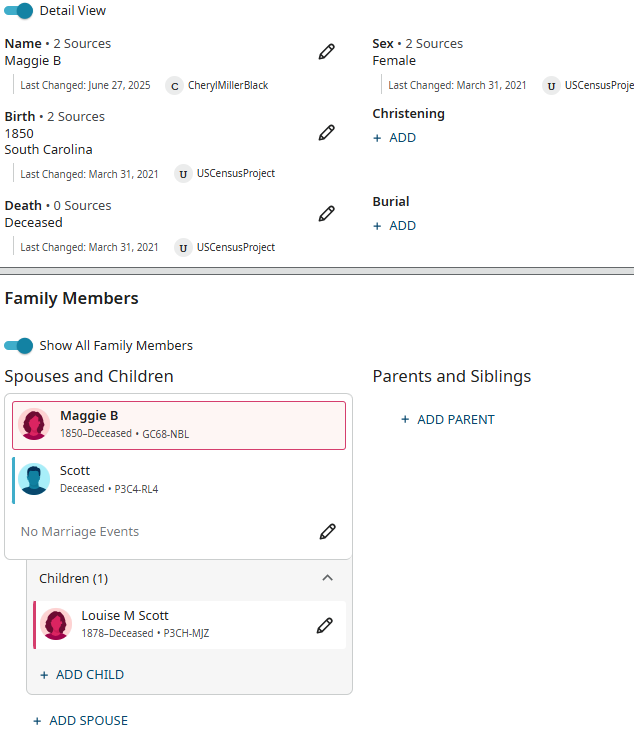Screen dimensions: 634x738
Task: Toggle Show All Family Members switch
Action: pos(19,345)
